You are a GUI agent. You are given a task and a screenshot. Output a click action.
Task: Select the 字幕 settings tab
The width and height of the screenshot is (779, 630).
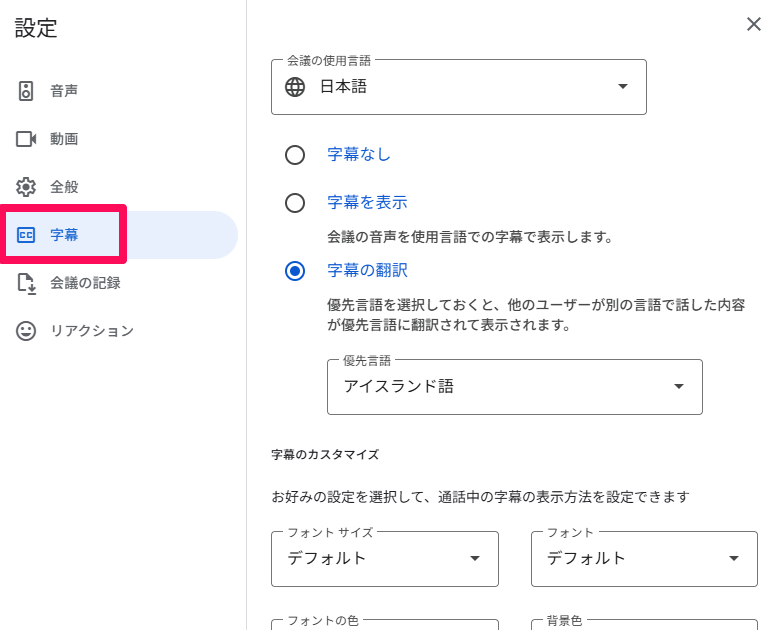[119, 235]
